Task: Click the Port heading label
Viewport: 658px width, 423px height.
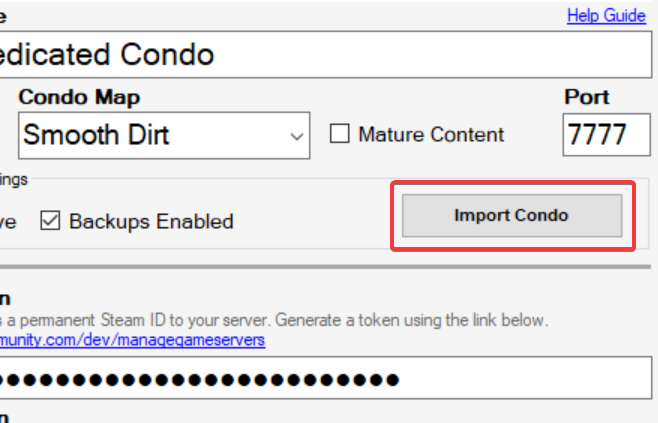Action: click(x=586, y=97)
